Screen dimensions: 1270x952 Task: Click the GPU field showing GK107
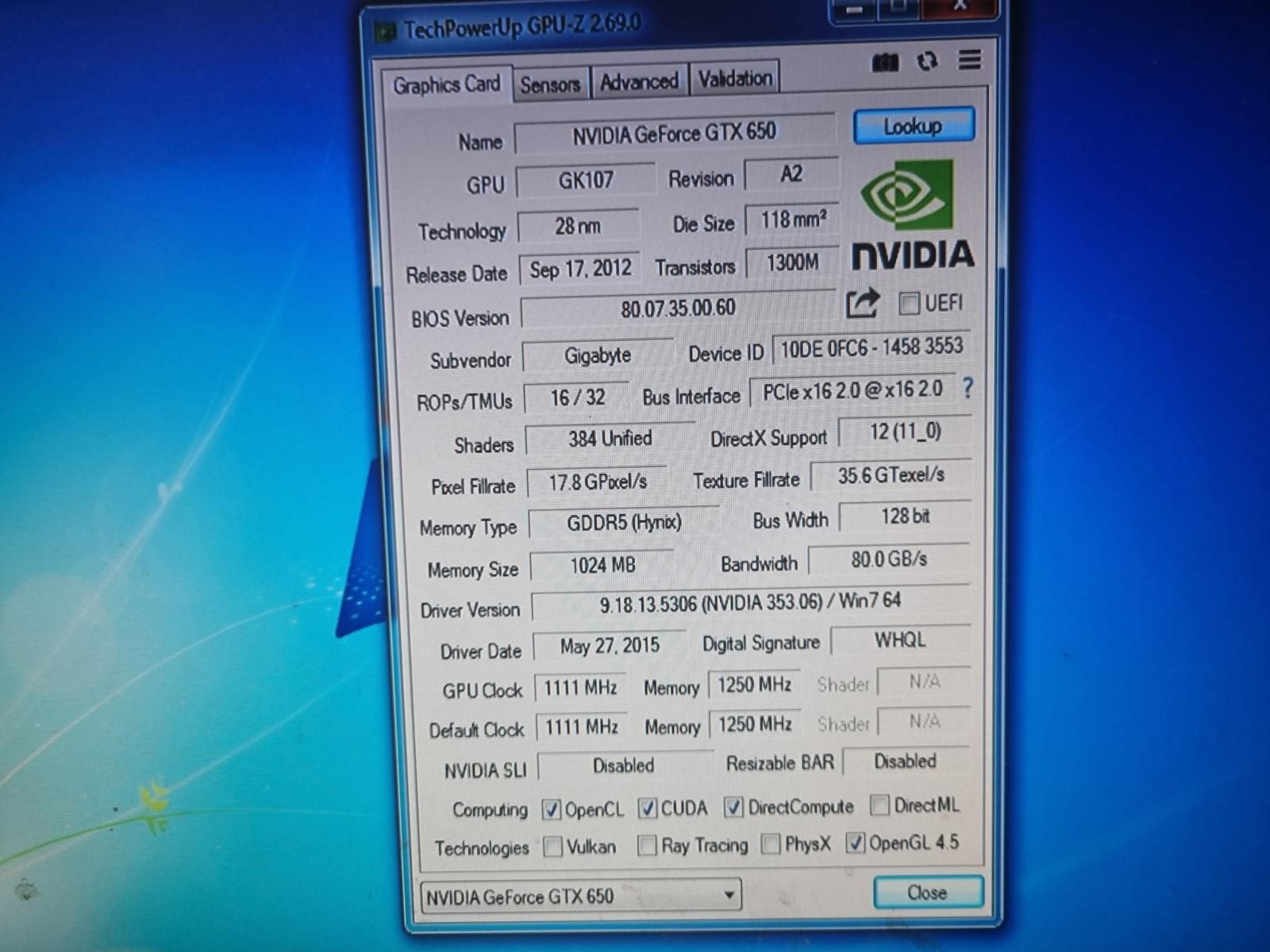[586, 180]
